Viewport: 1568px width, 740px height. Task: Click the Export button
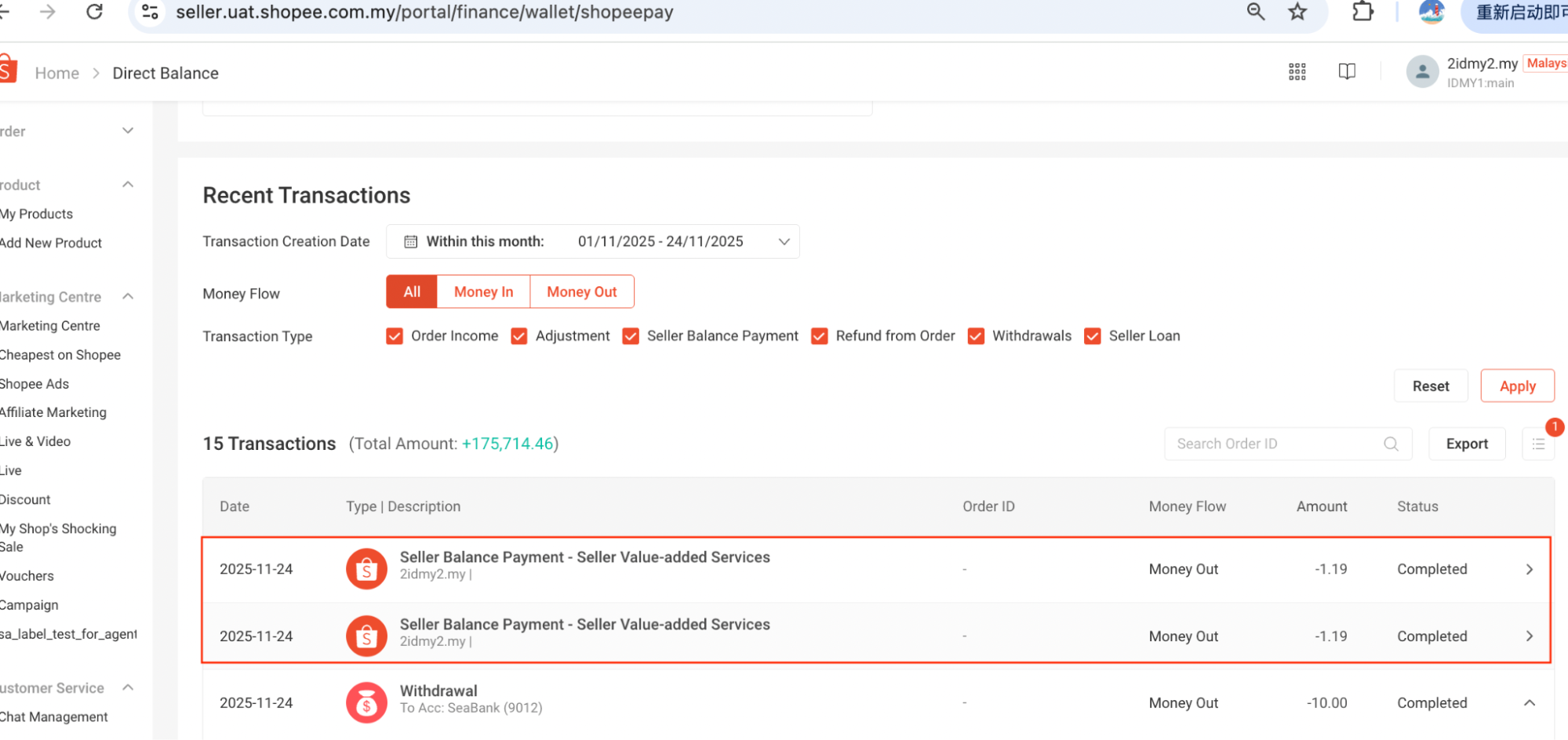(x=1467, y=444)
